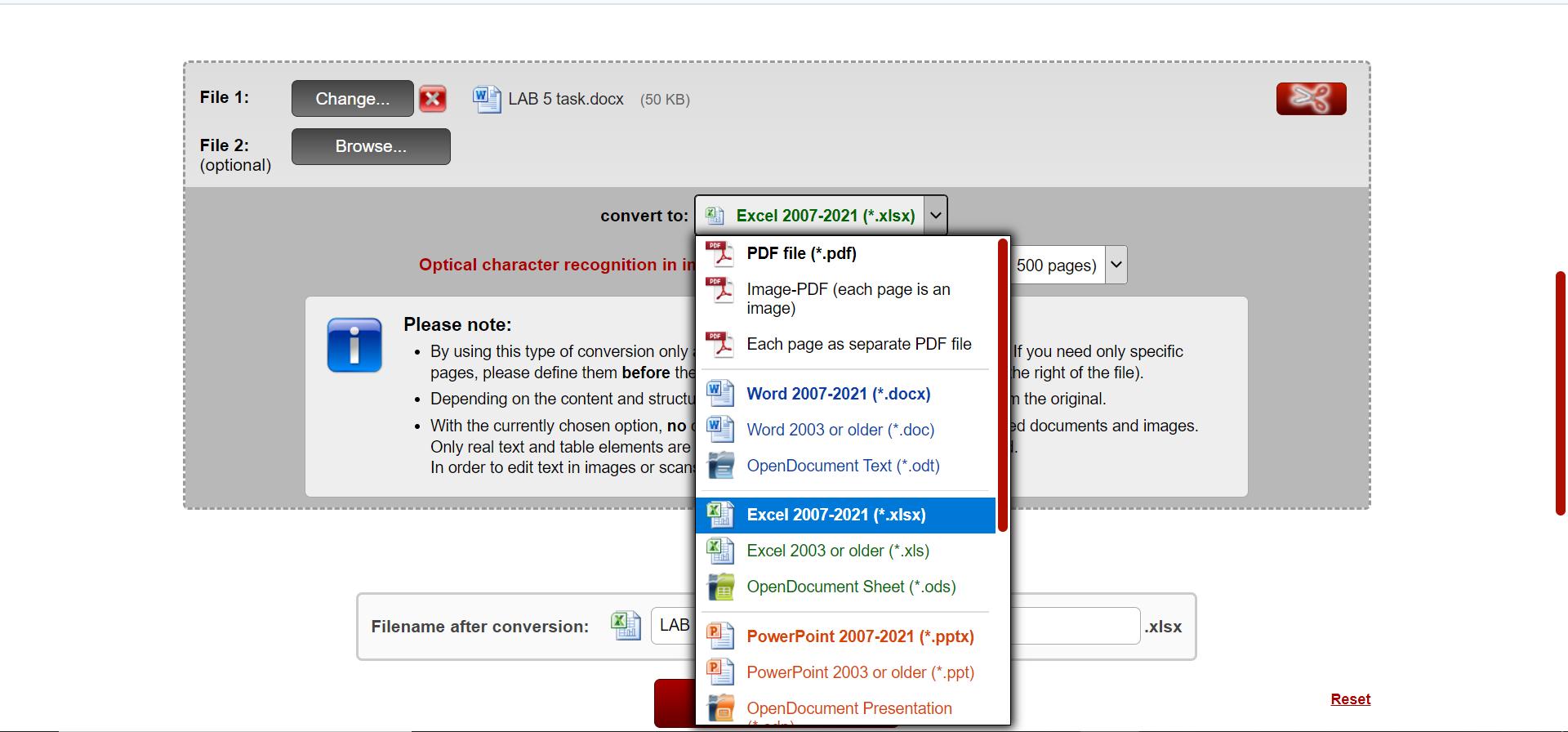
Task: Click the page's red vertical scrollbar
Action: coord(1560,393)
